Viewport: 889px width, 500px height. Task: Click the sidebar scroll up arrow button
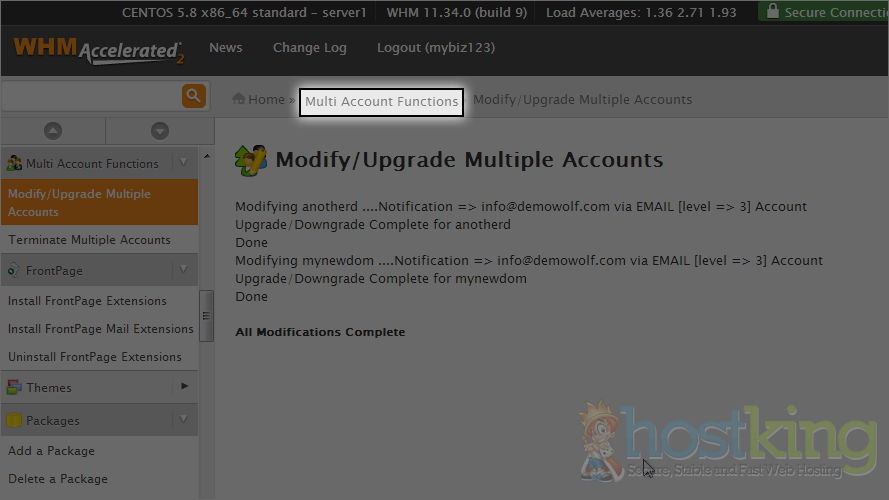tap(53, 131)
